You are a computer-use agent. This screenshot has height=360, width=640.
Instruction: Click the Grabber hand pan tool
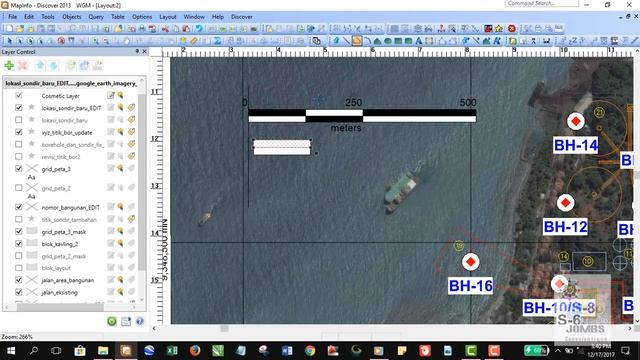click(x=126, y=41)
